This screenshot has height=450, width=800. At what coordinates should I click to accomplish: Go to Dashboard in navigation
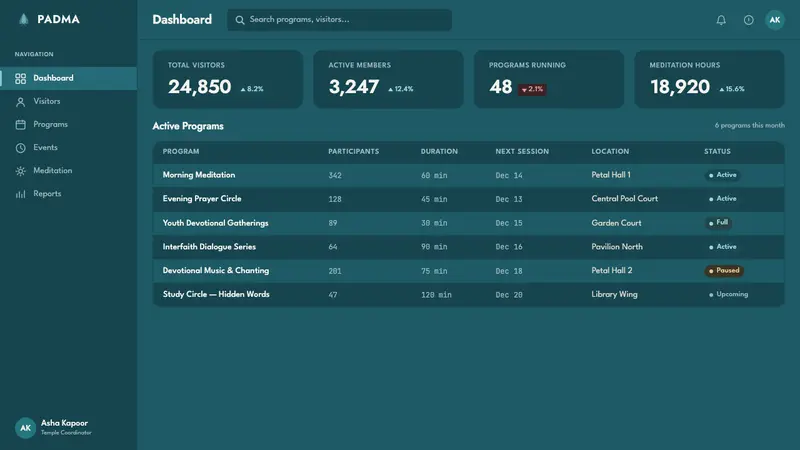coord(68,78)
